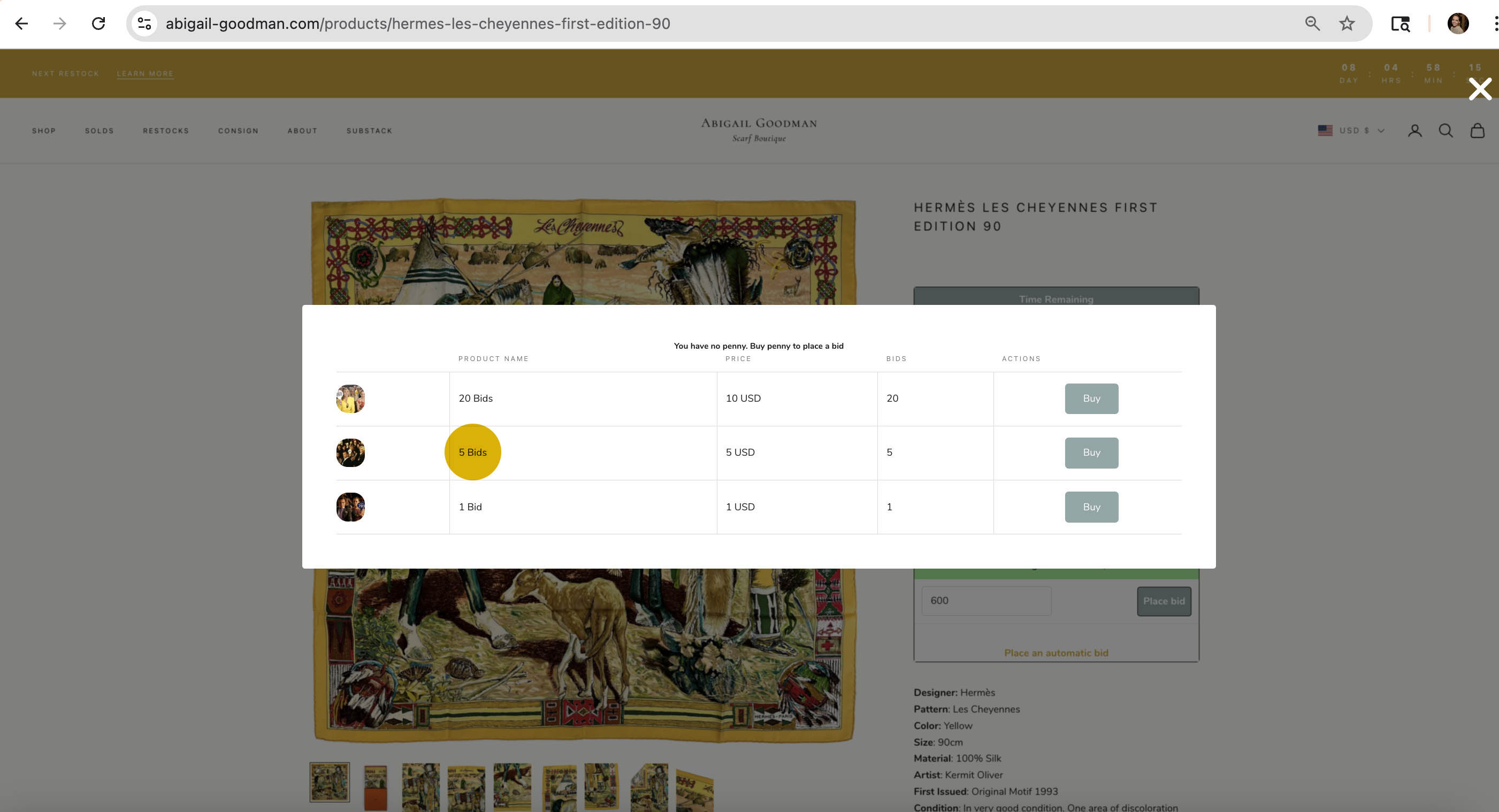Click the zoom magnifier in address bar

[1312, 23]
